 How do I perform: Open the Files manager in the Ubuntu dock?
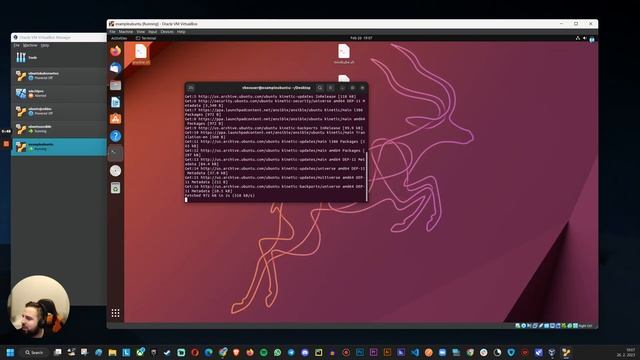(x=116, y=85)
